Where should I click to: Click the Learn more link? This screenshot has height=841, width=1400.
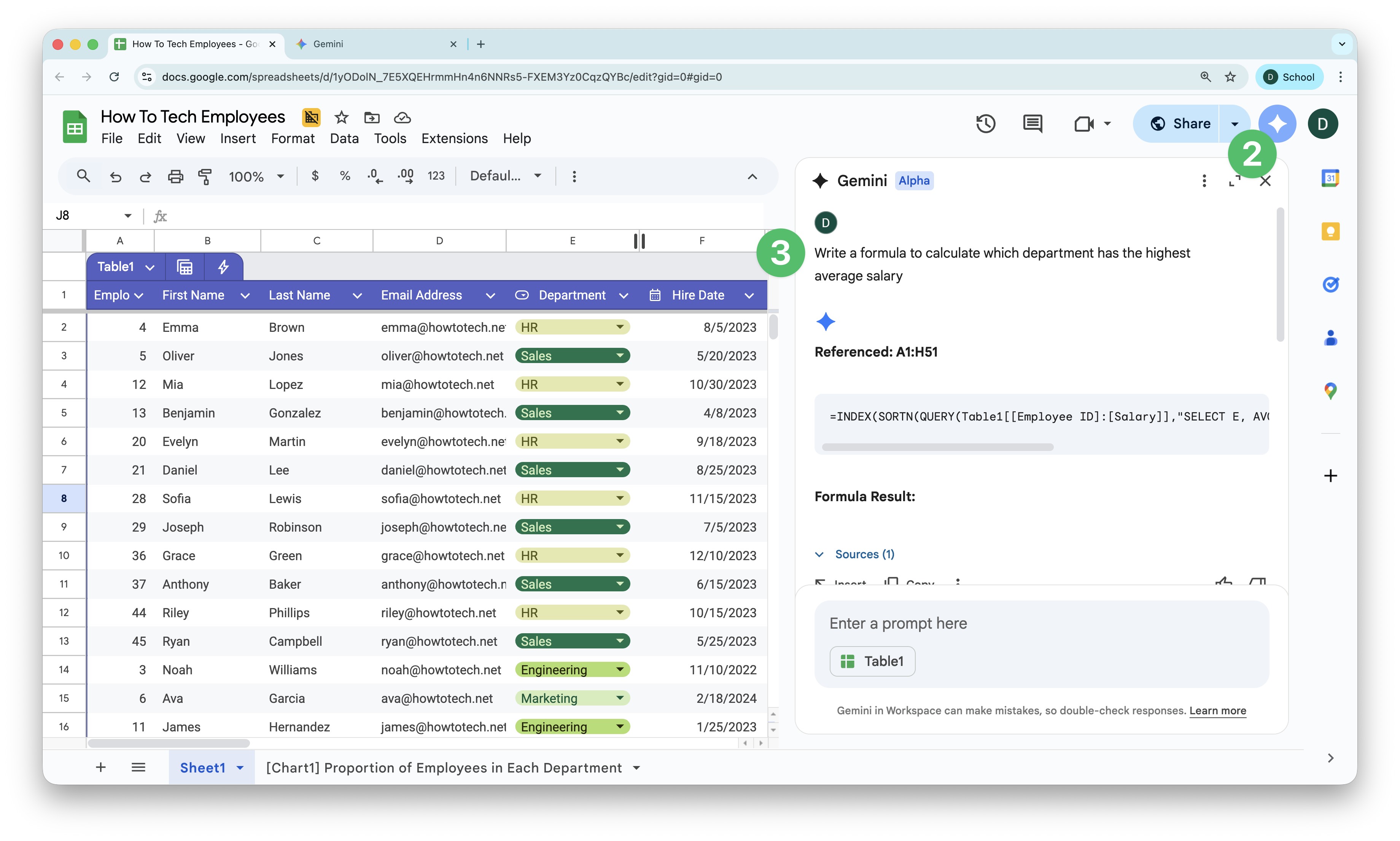[x=1217, y=710]
